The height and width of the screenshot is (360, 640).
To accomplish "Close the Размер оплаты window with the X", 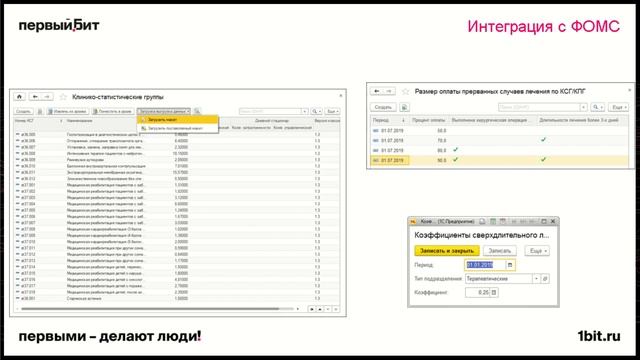I will click(x=629, y=90).
